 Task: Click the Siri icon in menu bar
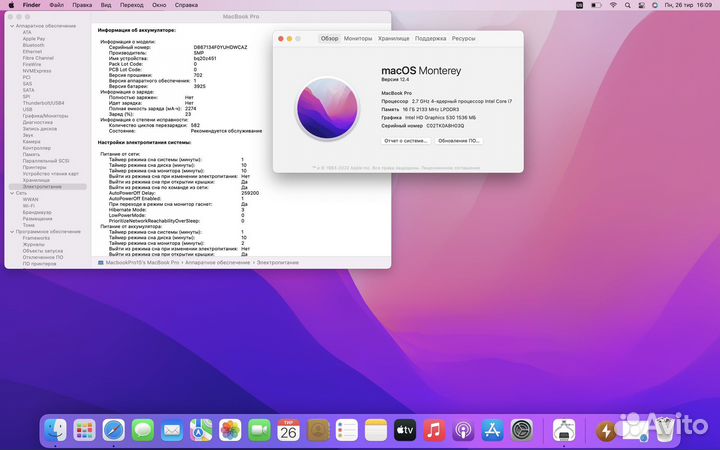tap(655, 5)
